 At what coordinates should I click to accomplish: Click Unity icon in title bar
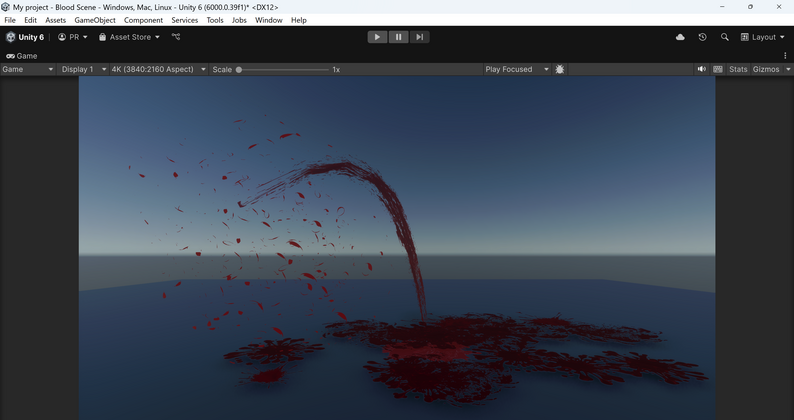6,7
